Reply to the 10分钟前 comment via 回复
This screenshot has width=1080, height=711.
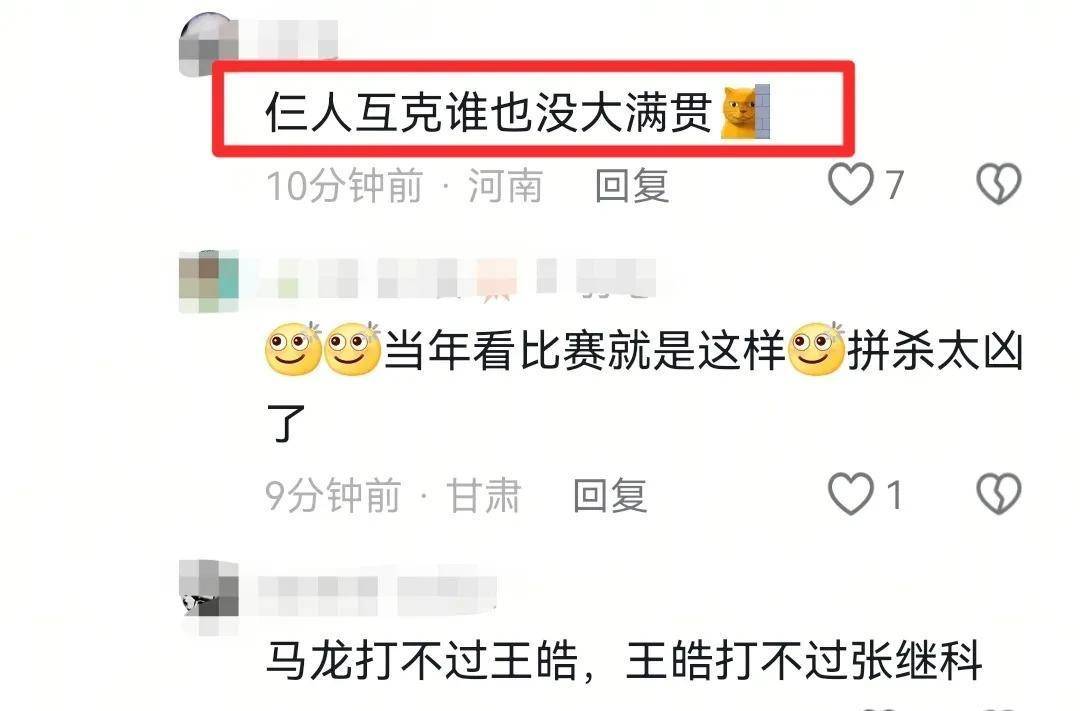click(632, 185)
